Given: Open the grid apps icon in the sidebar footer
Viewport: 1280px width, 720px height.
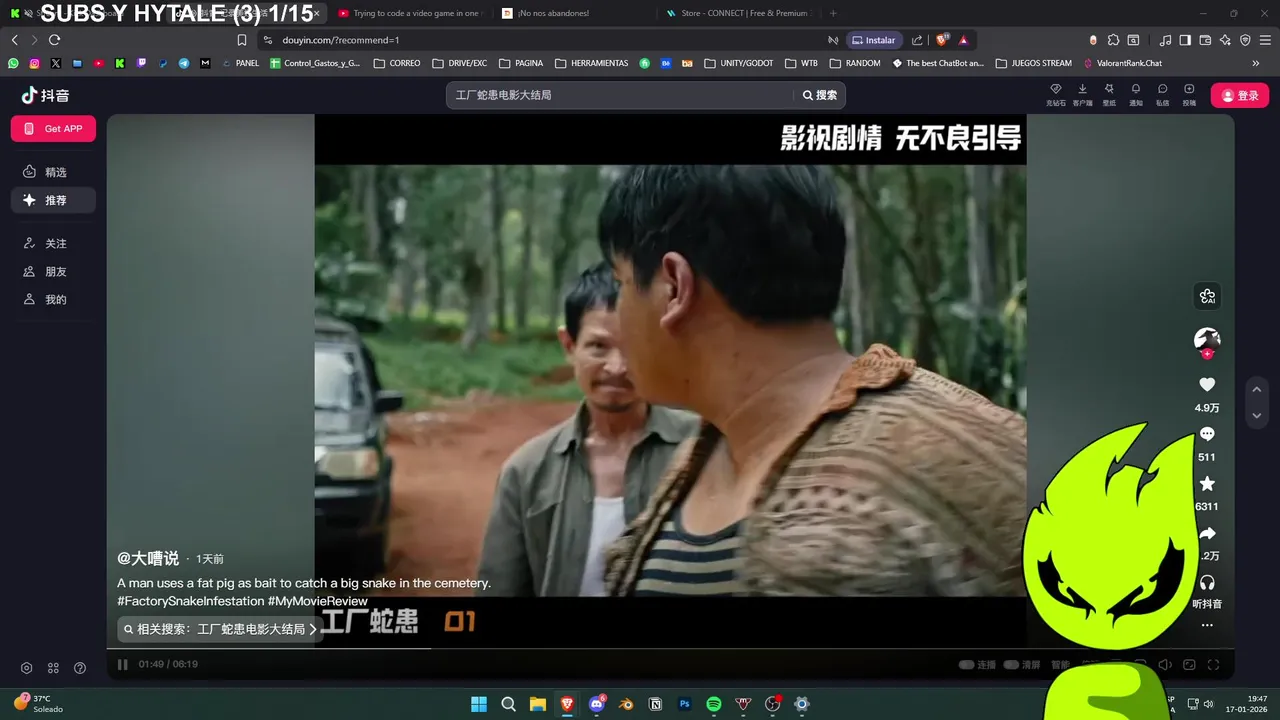Looking at the screenshot, I should [53, 668].
